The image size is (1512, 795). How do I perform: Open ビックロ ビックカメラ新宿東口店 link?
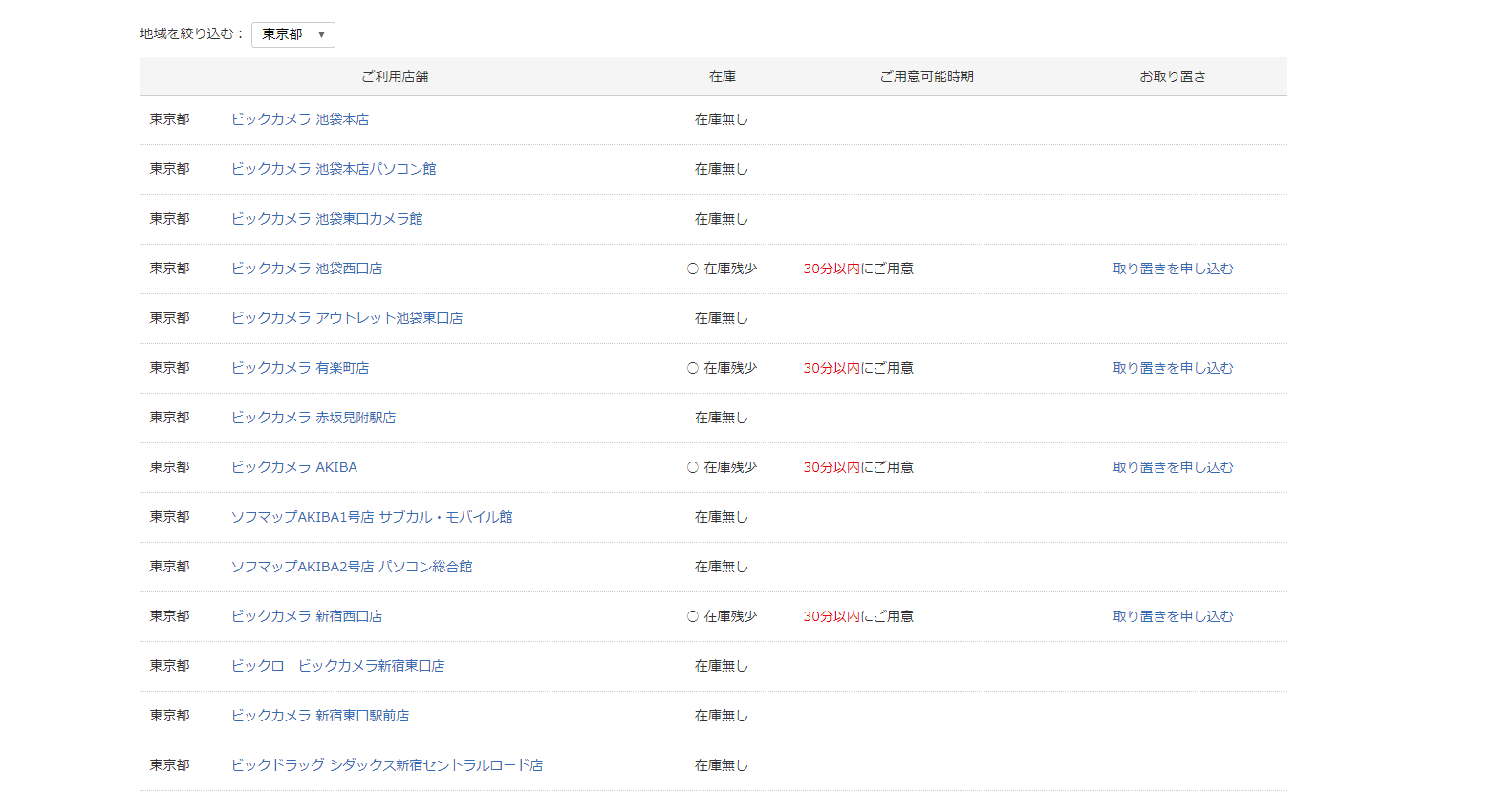click(337, 666)
